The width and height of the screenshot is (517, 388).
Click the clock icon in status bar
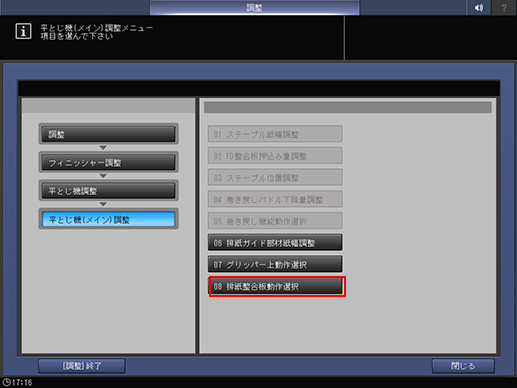tap(6, 382)
